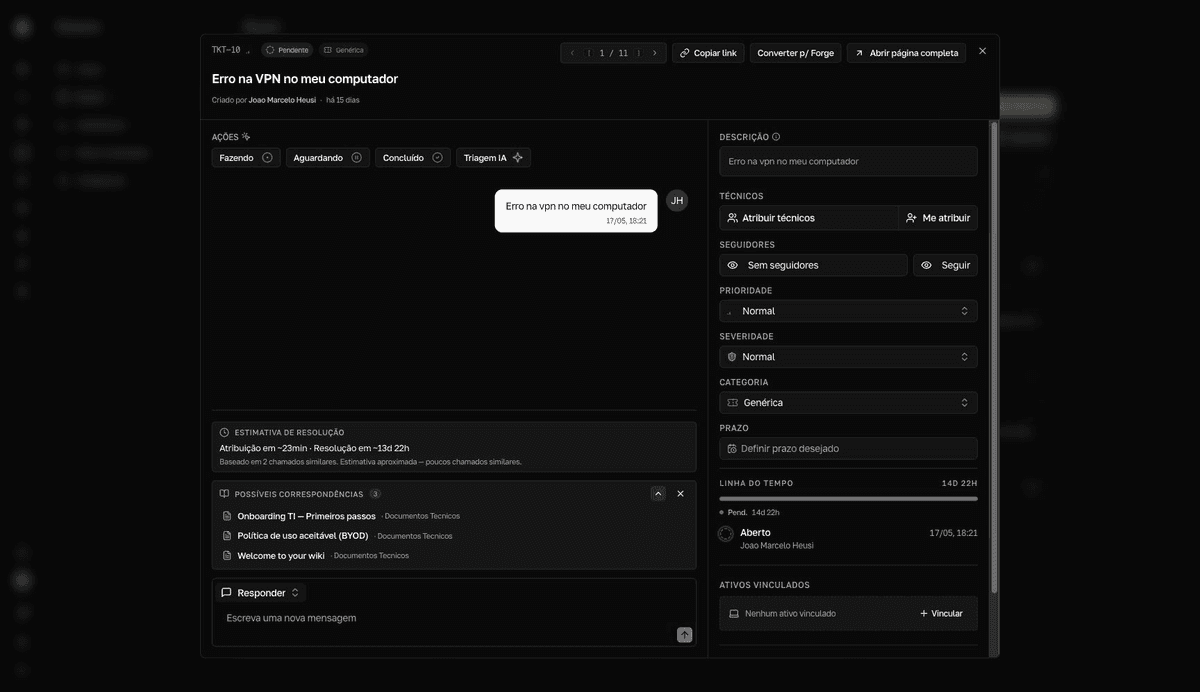
Task: Click the JH user avatar
Action: pyautogui.click(x=677, y=201)
